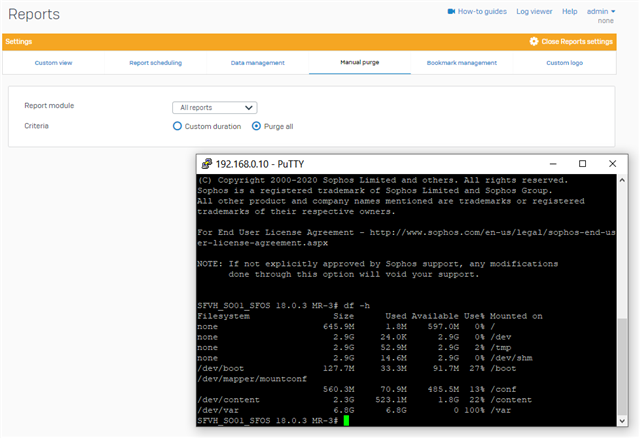
Task: Click the '/tmp' mount point text
Action: click(500, 347)
